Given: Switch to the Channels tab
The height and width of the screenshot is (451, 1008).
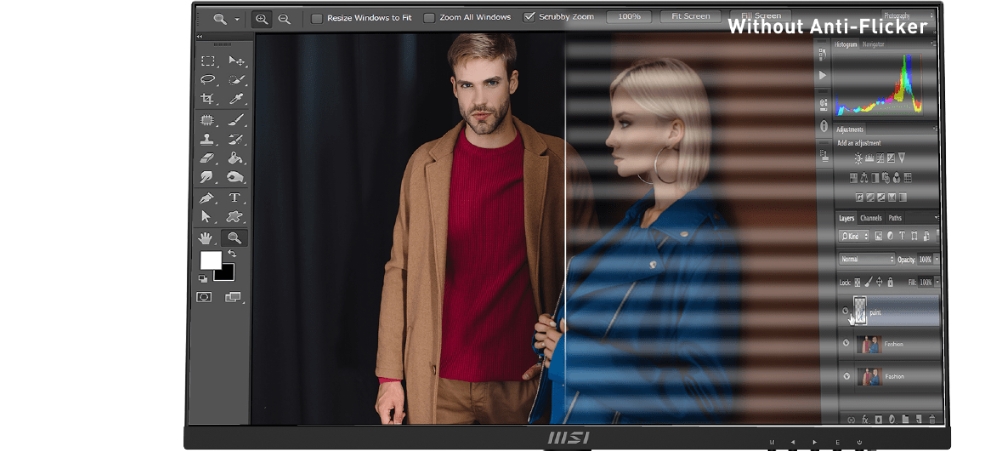Looking at the screenshot, I should (871, 218).
